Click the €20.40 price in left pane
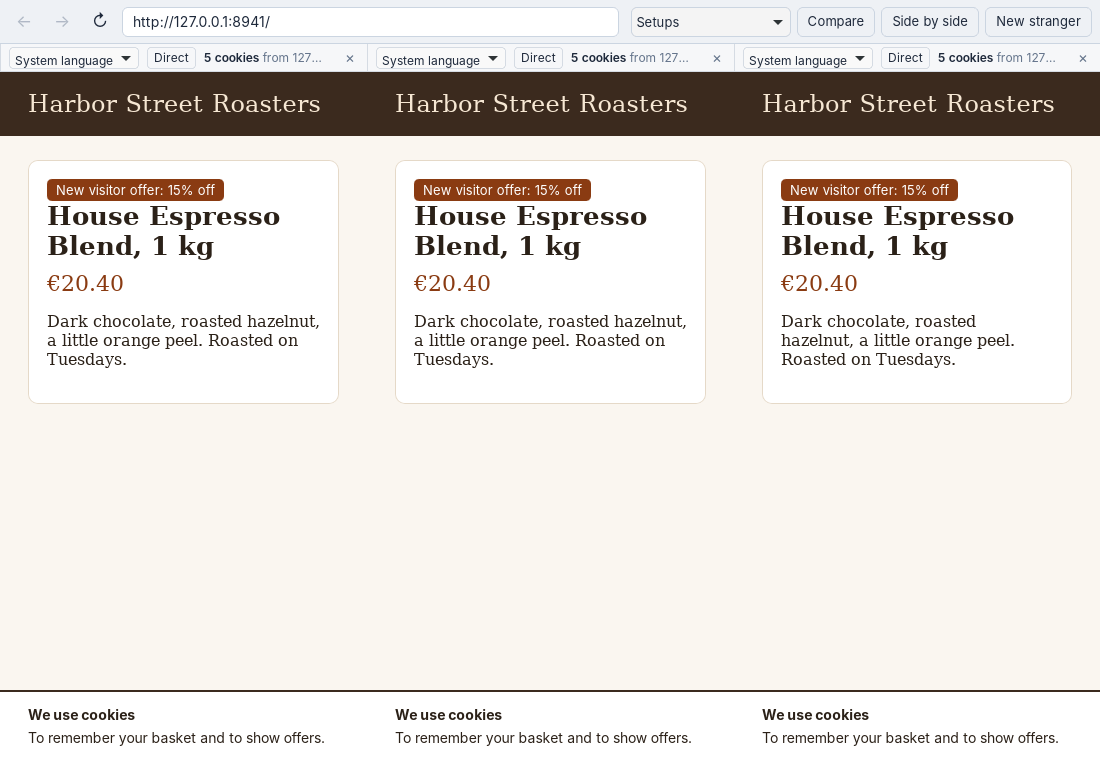This screenshot has width=1100, height=760. tap(85, 284)
